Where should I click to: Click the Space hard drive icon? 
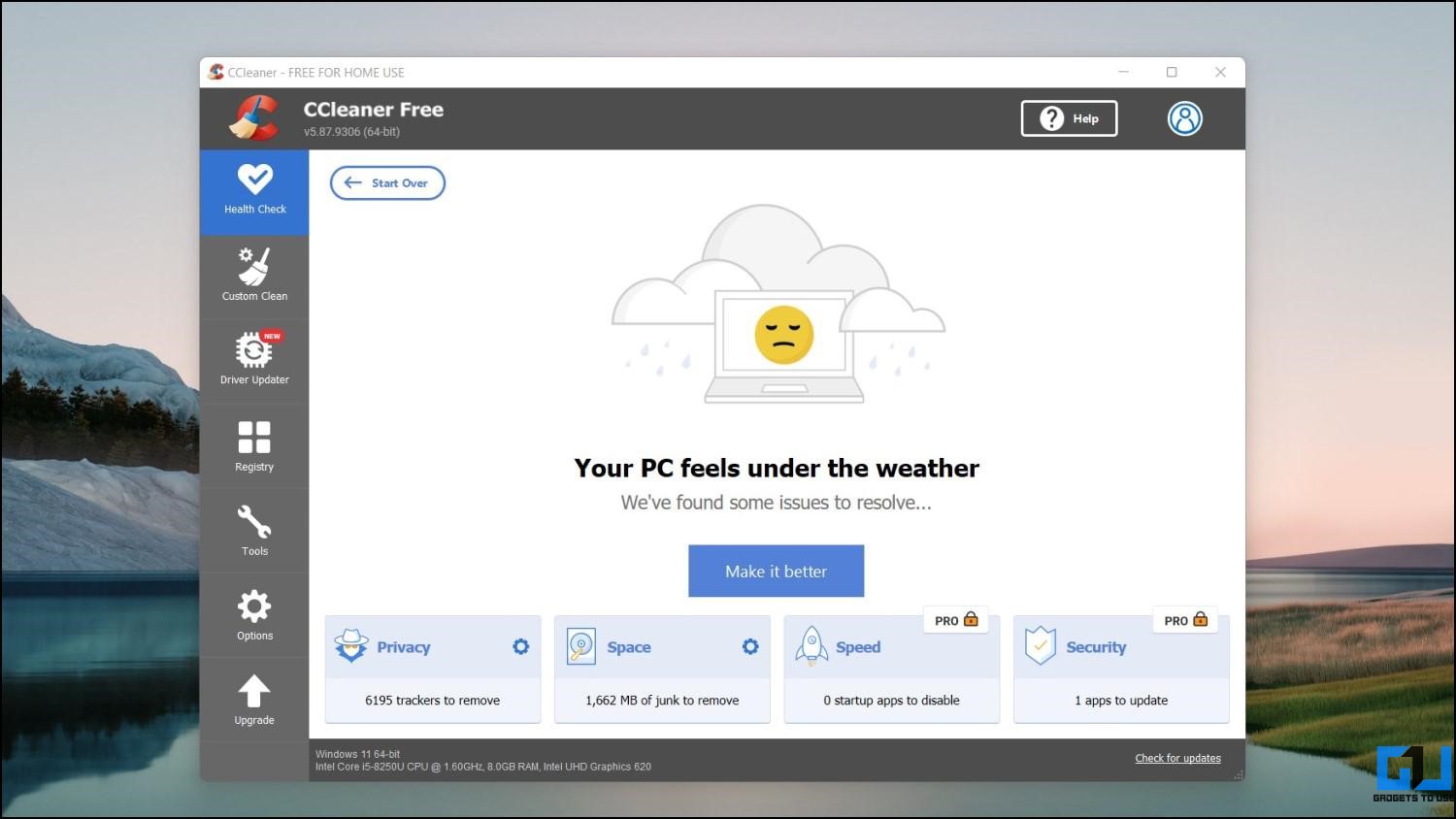pos(581,646)
